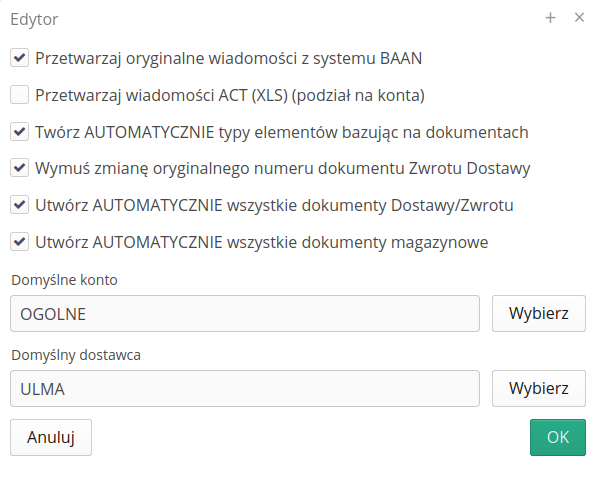Click the label text about Zwrotu Dostawy
Screen dimensions: 594x489
[283, 168]
